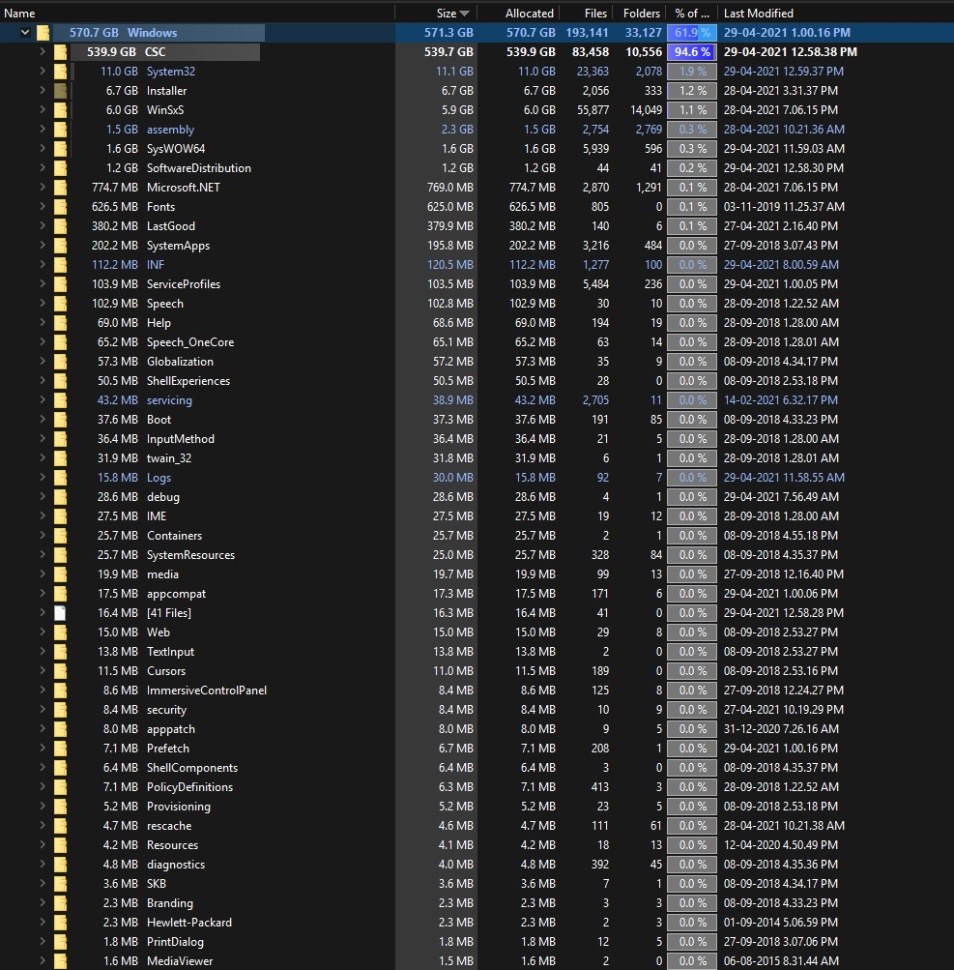Click the [41 Files] document icon
Screen dimensions: 954x970
coord(60,612)
